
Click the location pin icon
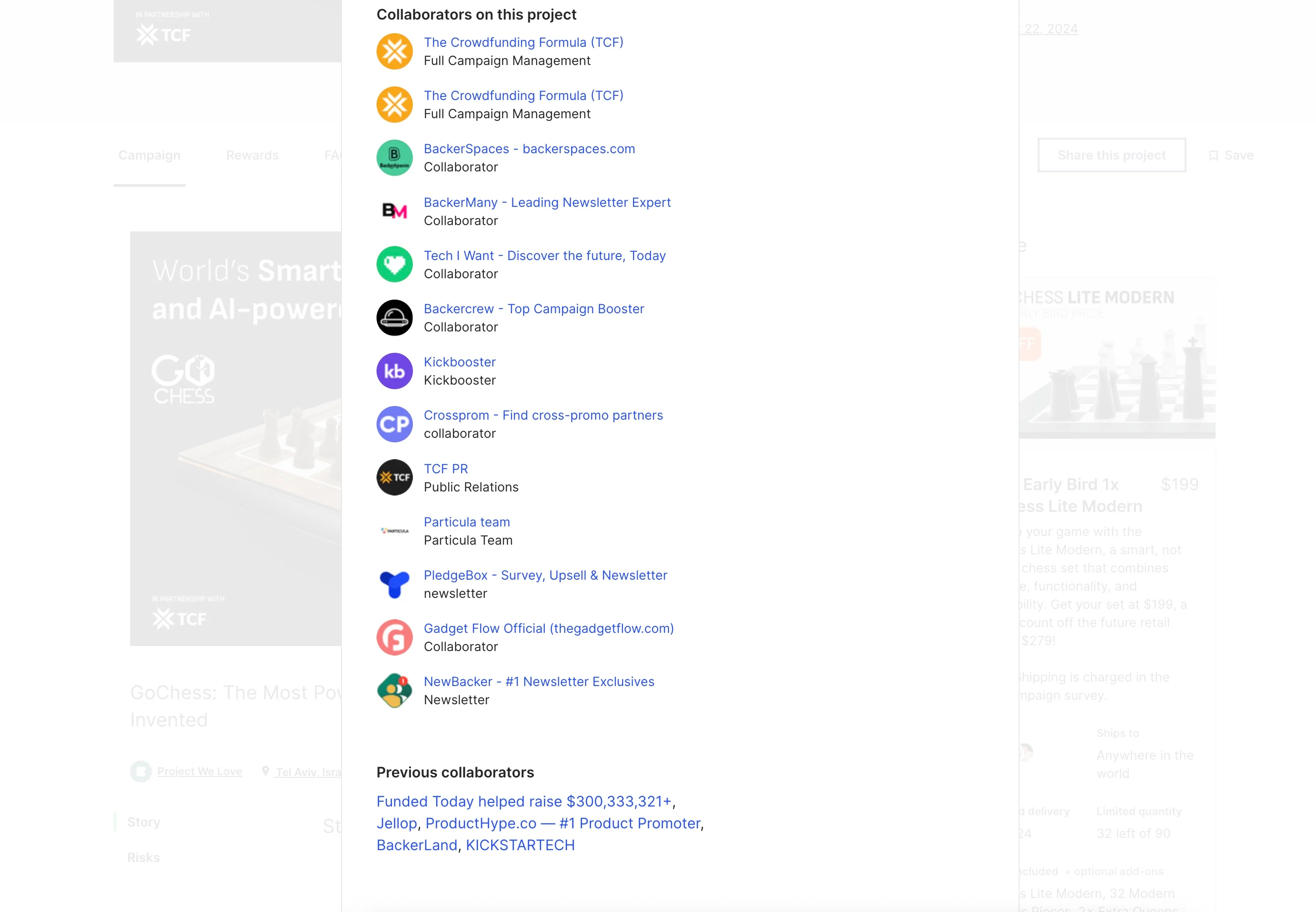tap(265, 772)
